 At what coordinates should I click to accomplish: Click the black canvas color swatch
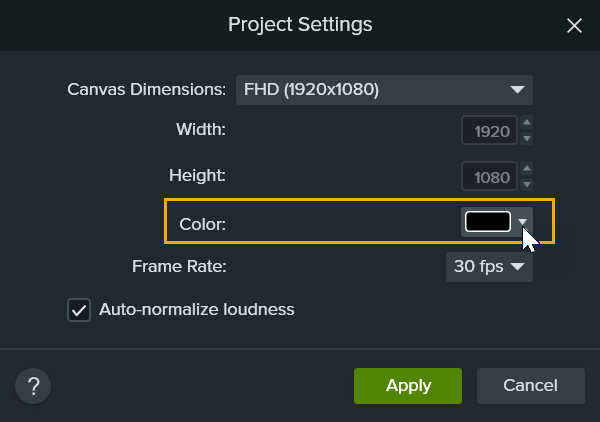click(x=488, y=222)
